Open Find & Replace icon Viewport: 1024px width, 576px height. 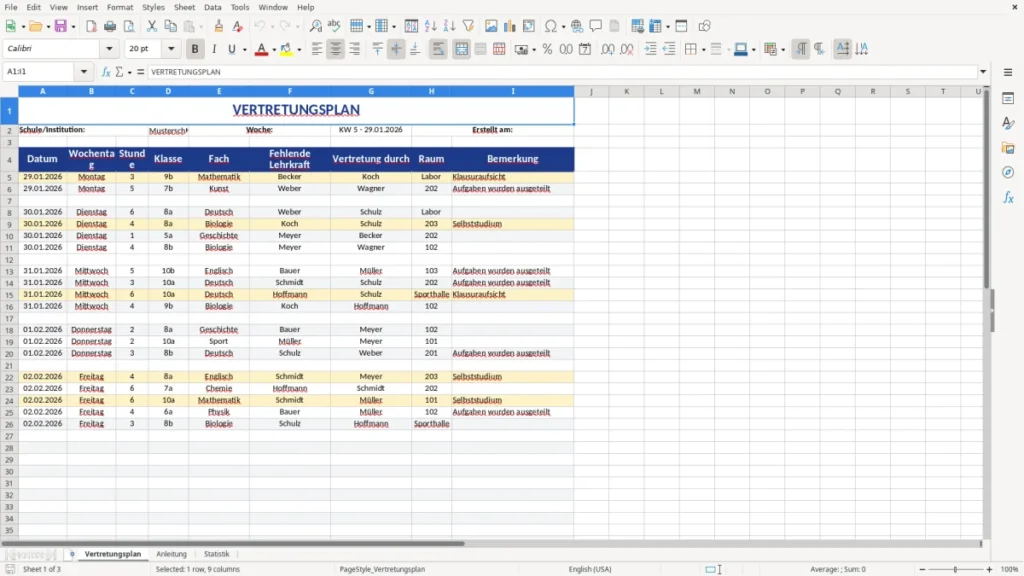click(x=315, y=26)
